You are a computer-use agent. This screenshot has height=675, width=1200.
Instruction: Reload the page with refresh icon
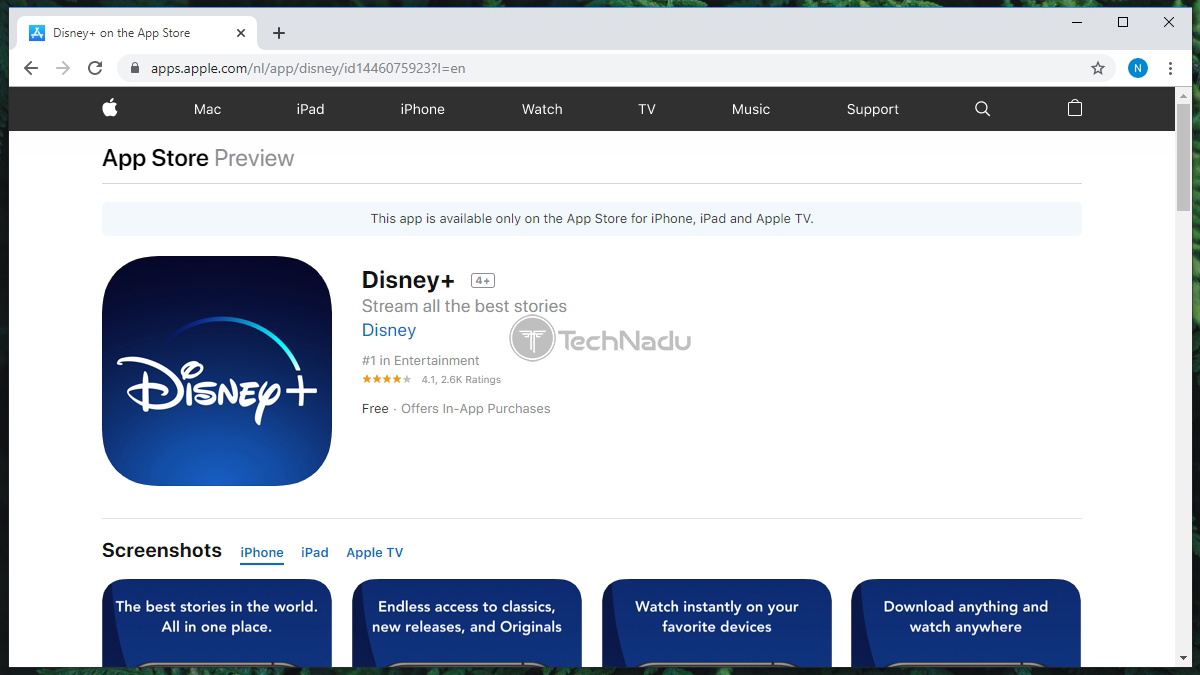(95, 68)
